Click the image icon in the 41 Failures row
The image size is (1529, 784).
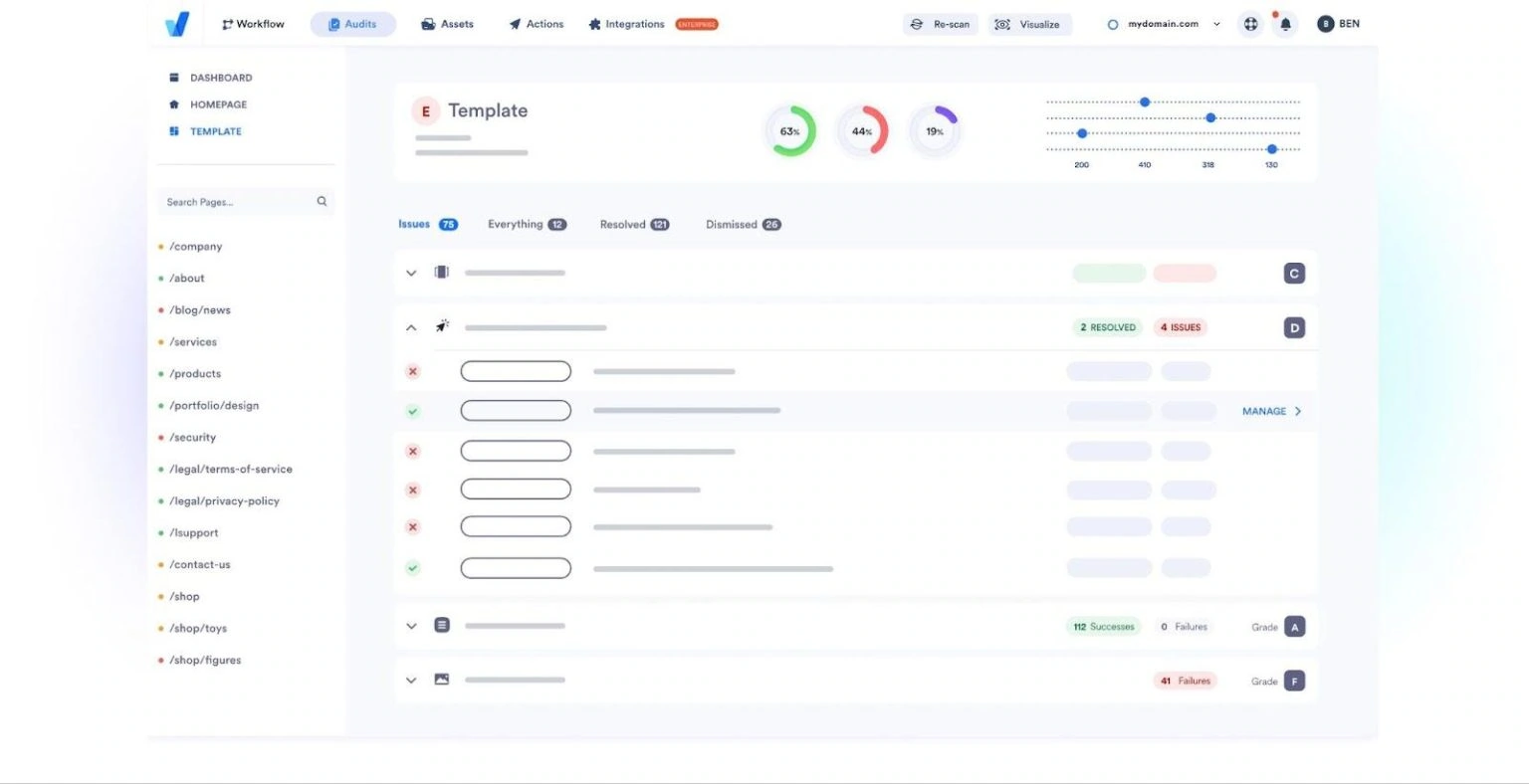pyautogui.click(x=442, y=680)
